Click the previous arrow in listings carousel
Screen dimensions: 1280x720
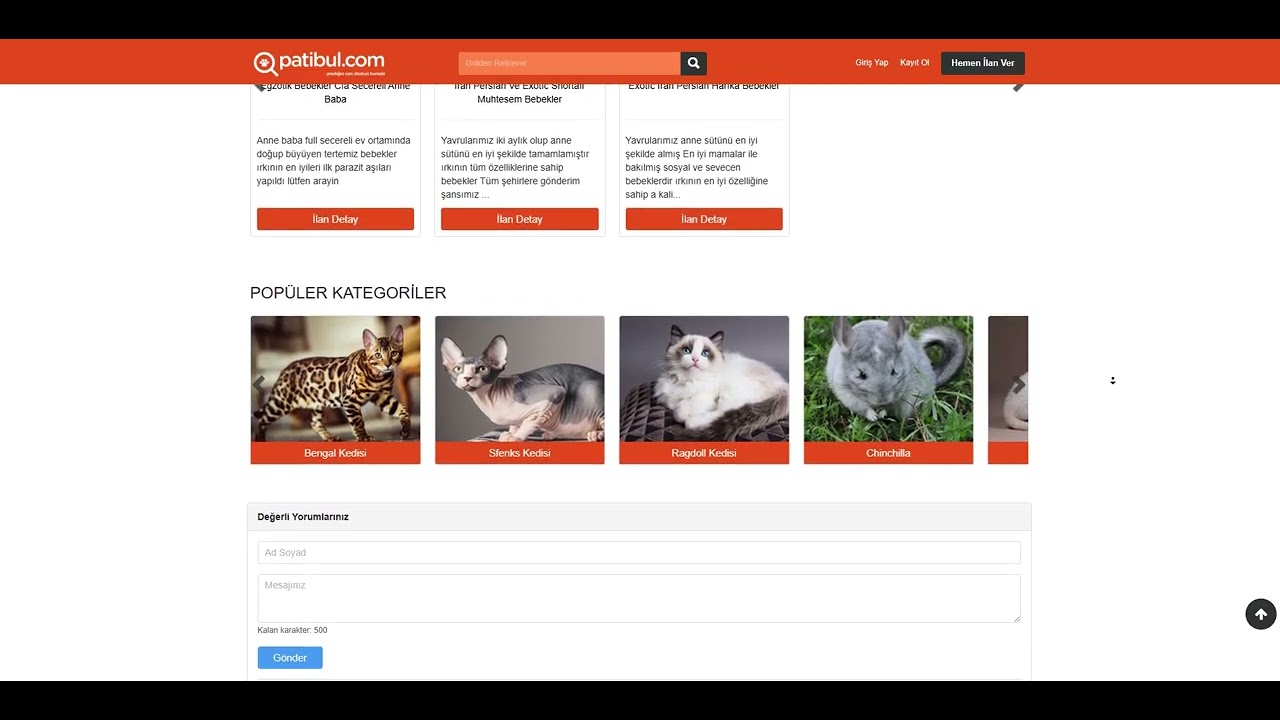point(260,87)
